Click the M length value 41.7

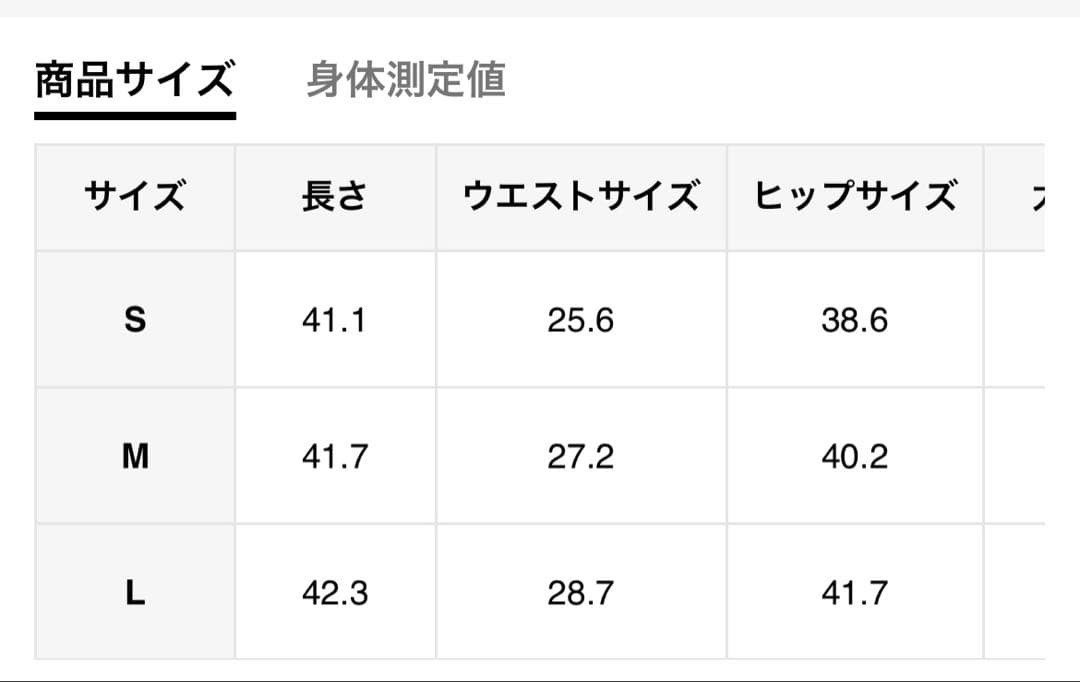[335, 457]
